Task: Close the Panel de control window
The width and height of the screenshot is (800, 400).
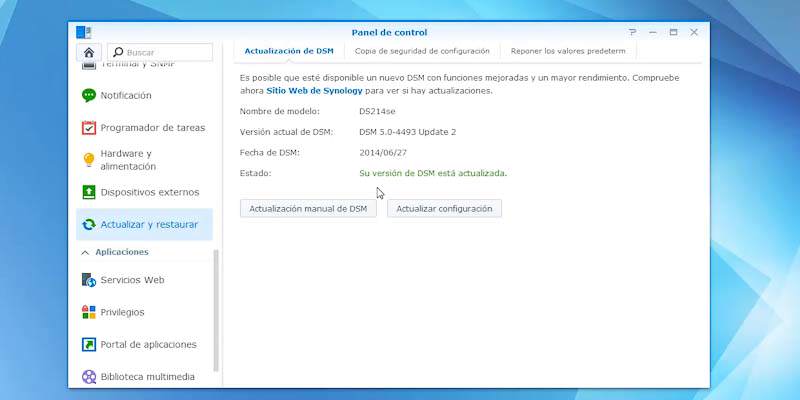Action: (x=694, y=32)
